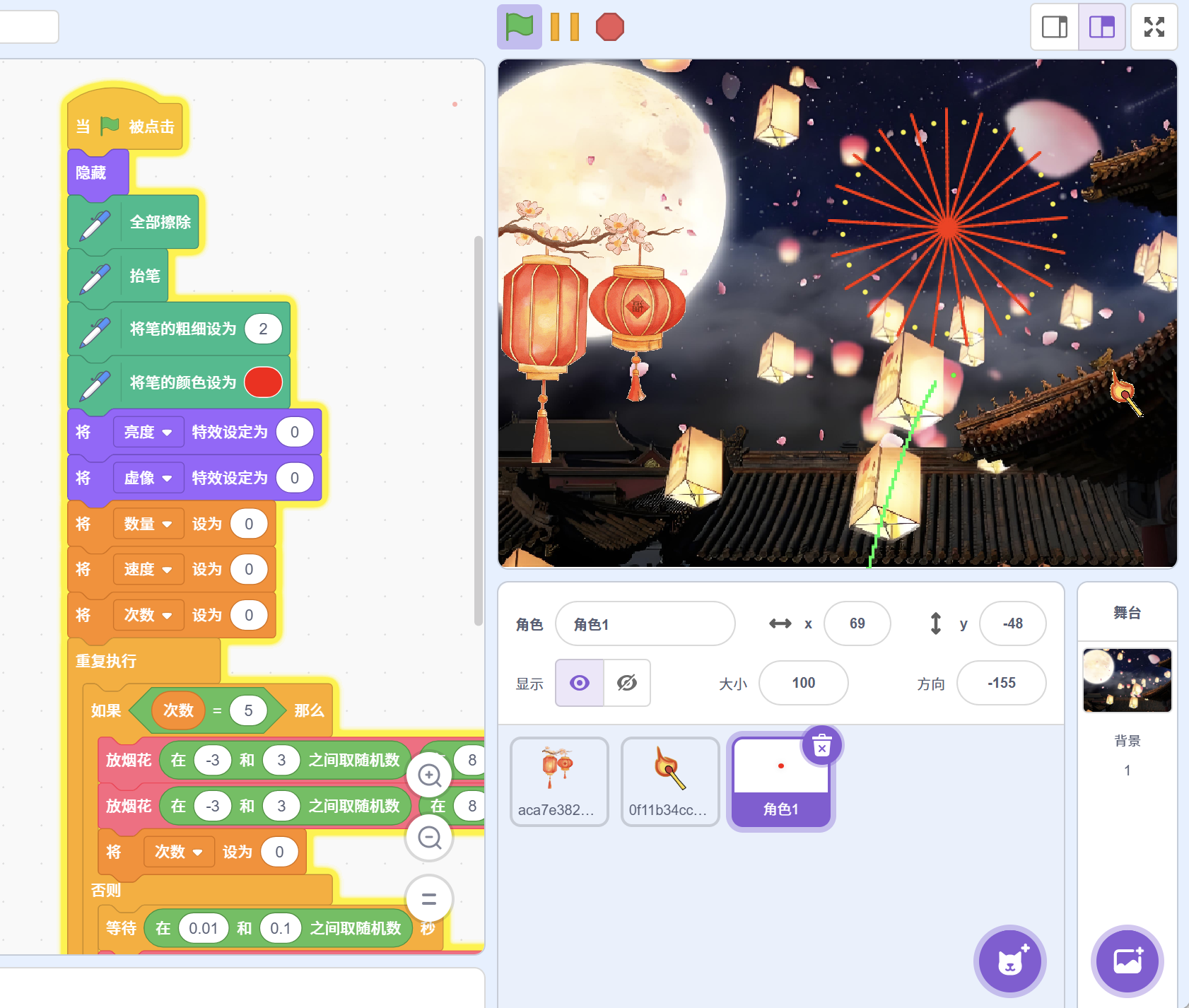1189x1008 pixels.
Task: Hide the sprite using crossed-eye toggle
Action: tap(627, 683)
